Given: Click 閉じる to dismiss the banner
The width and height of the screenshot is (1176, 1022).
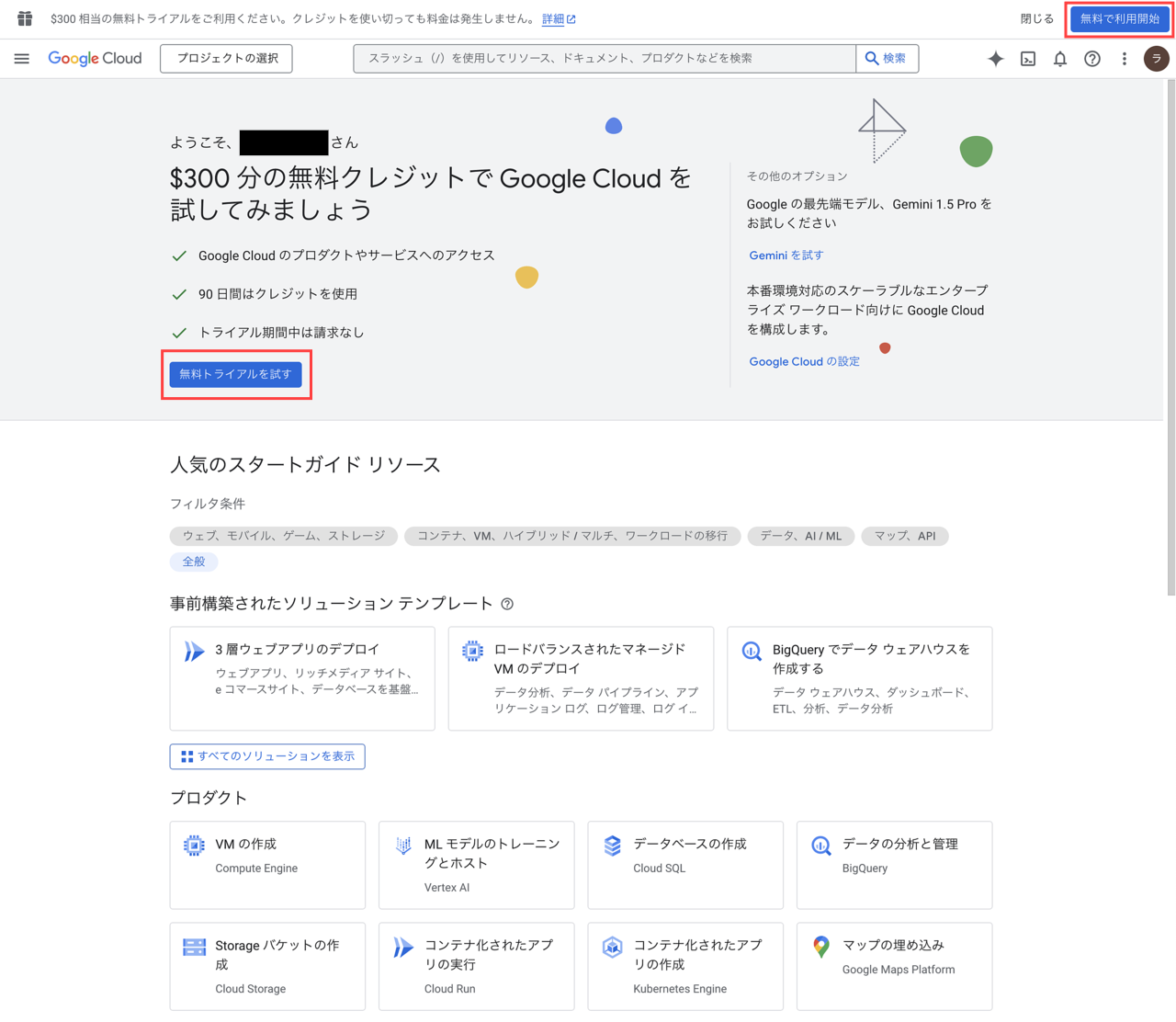Looking at the screenshot, I should [x=1037, y=19].
